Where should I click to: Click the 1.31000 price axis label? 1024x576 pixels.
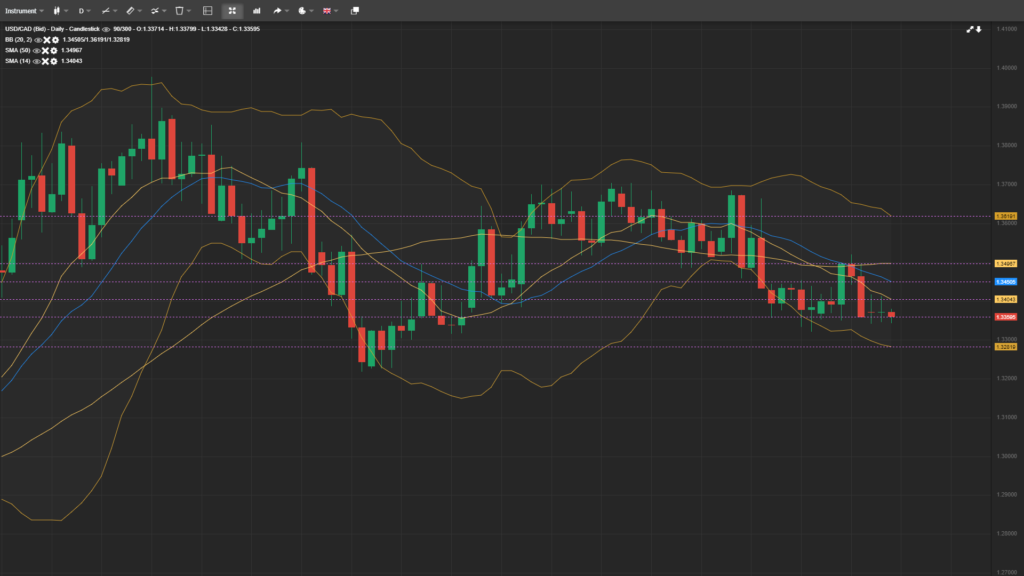coord(1006,417)
